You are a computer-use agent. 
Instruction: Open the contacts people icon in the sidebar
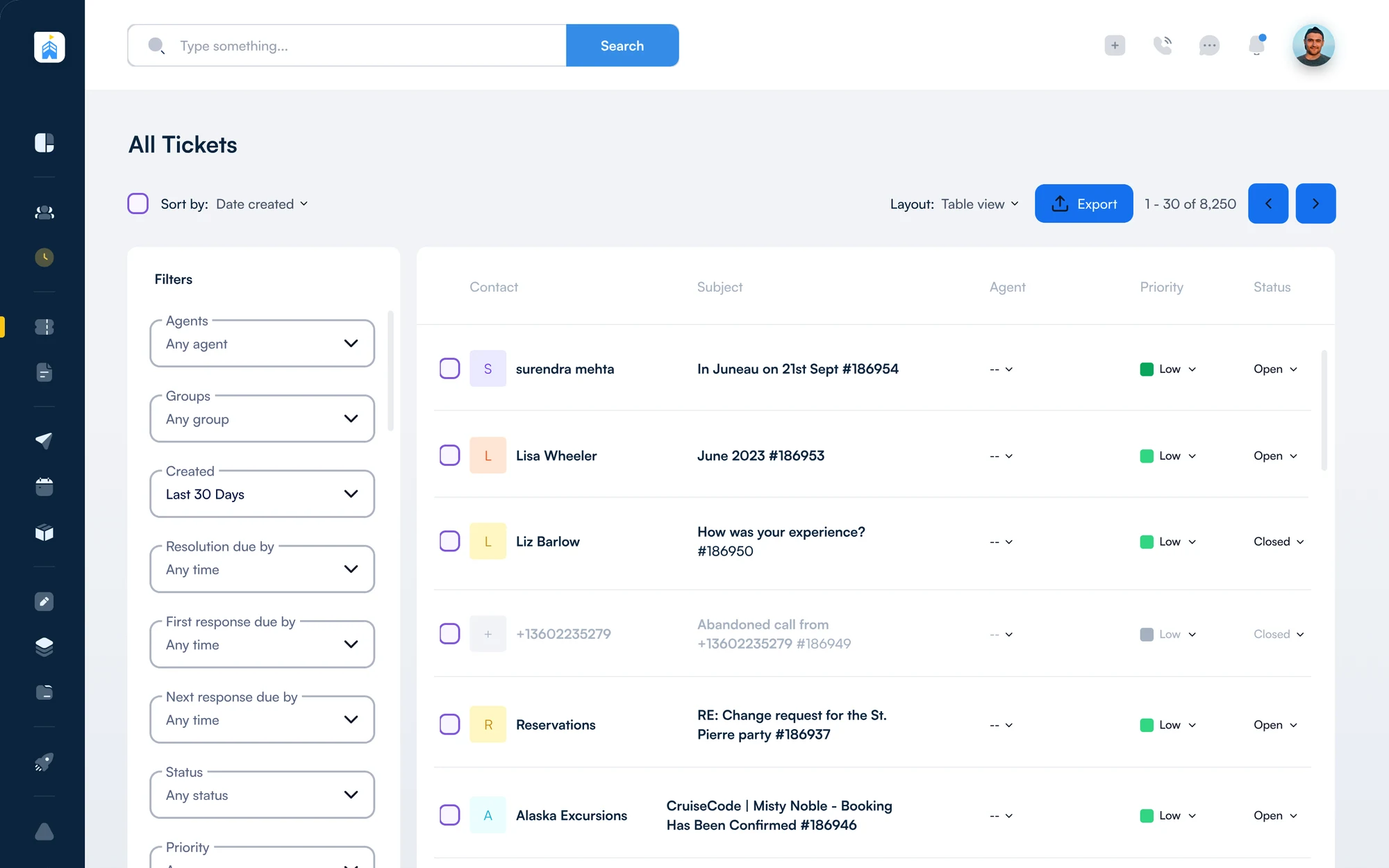pos(44,212)
